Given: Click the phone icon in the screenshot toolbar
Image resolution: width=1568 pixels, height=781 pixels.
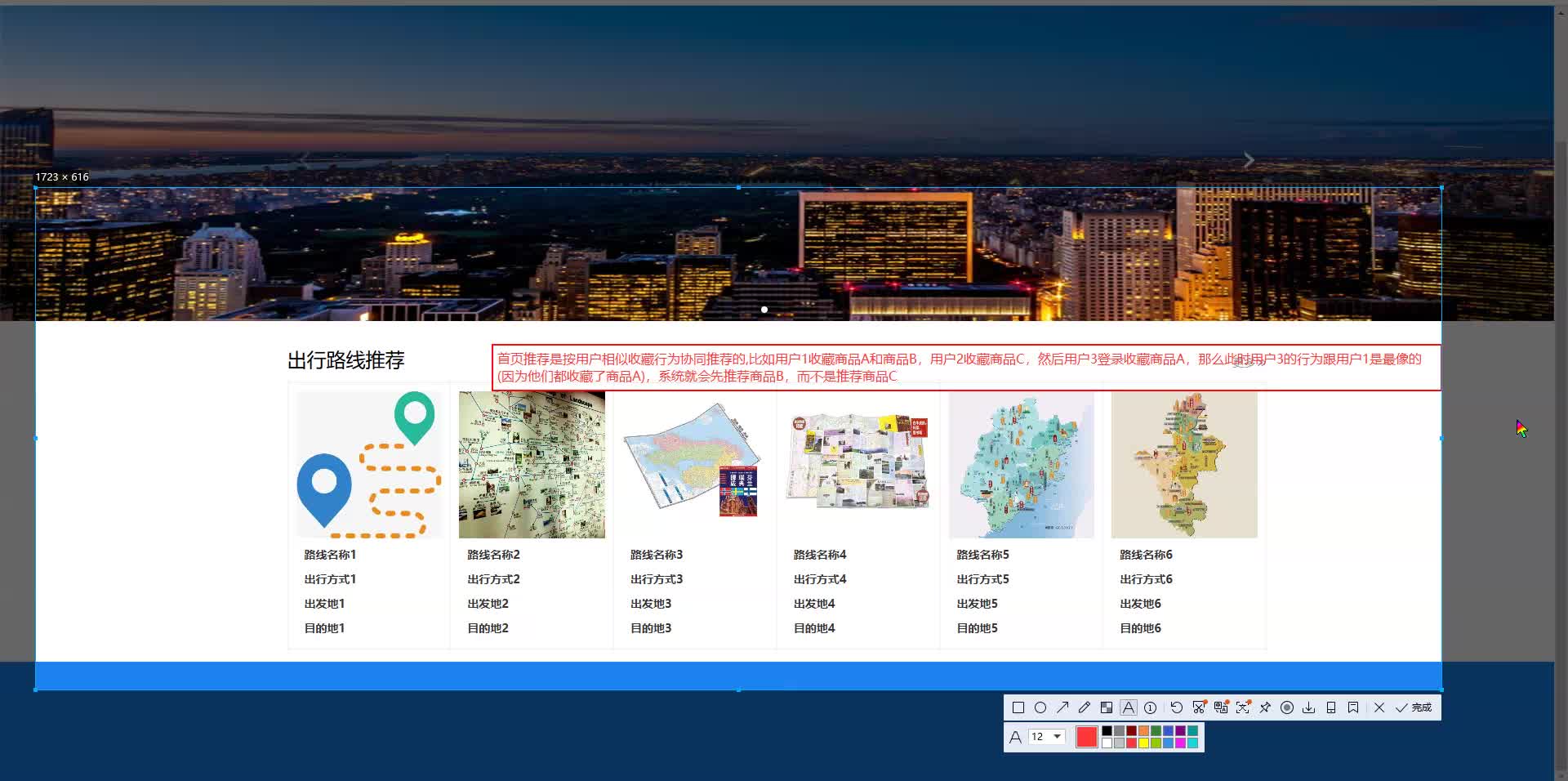Looking at the screenshot, I should pyautogui.click(x=1331, y=707).
